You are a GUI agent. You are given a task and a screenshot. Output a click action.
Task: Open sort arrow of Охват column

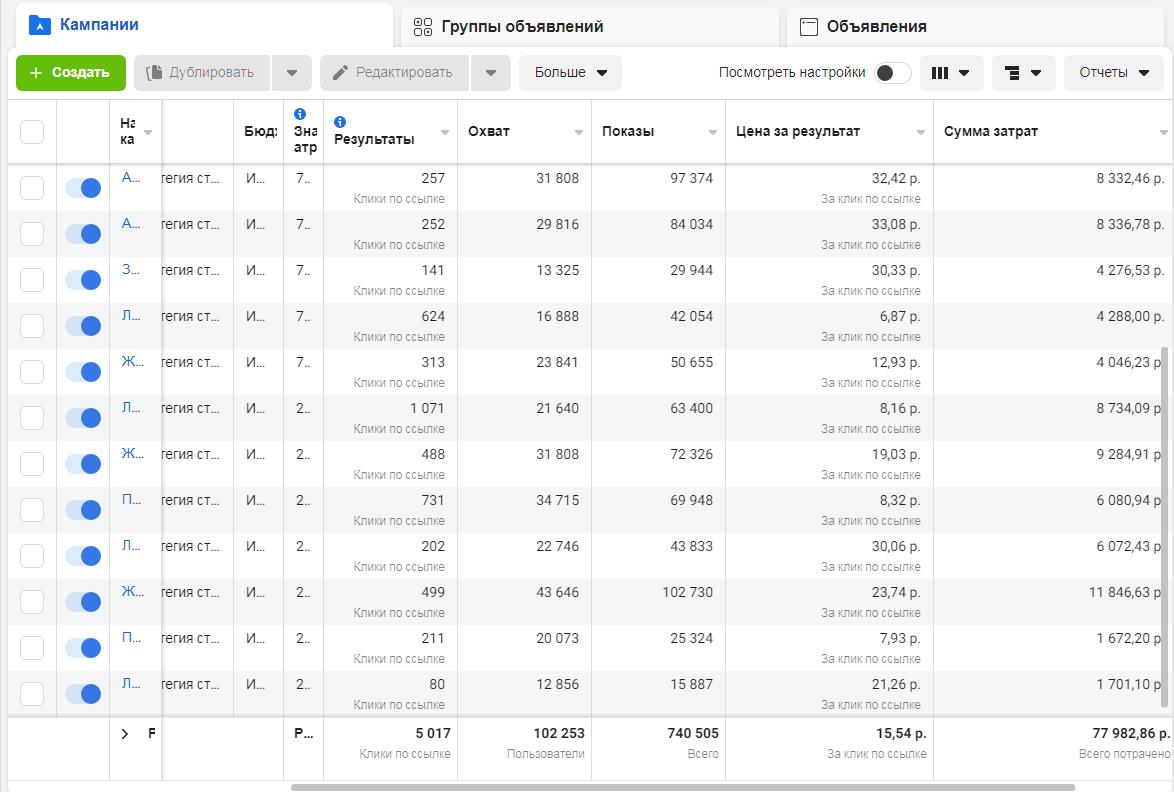579,132
